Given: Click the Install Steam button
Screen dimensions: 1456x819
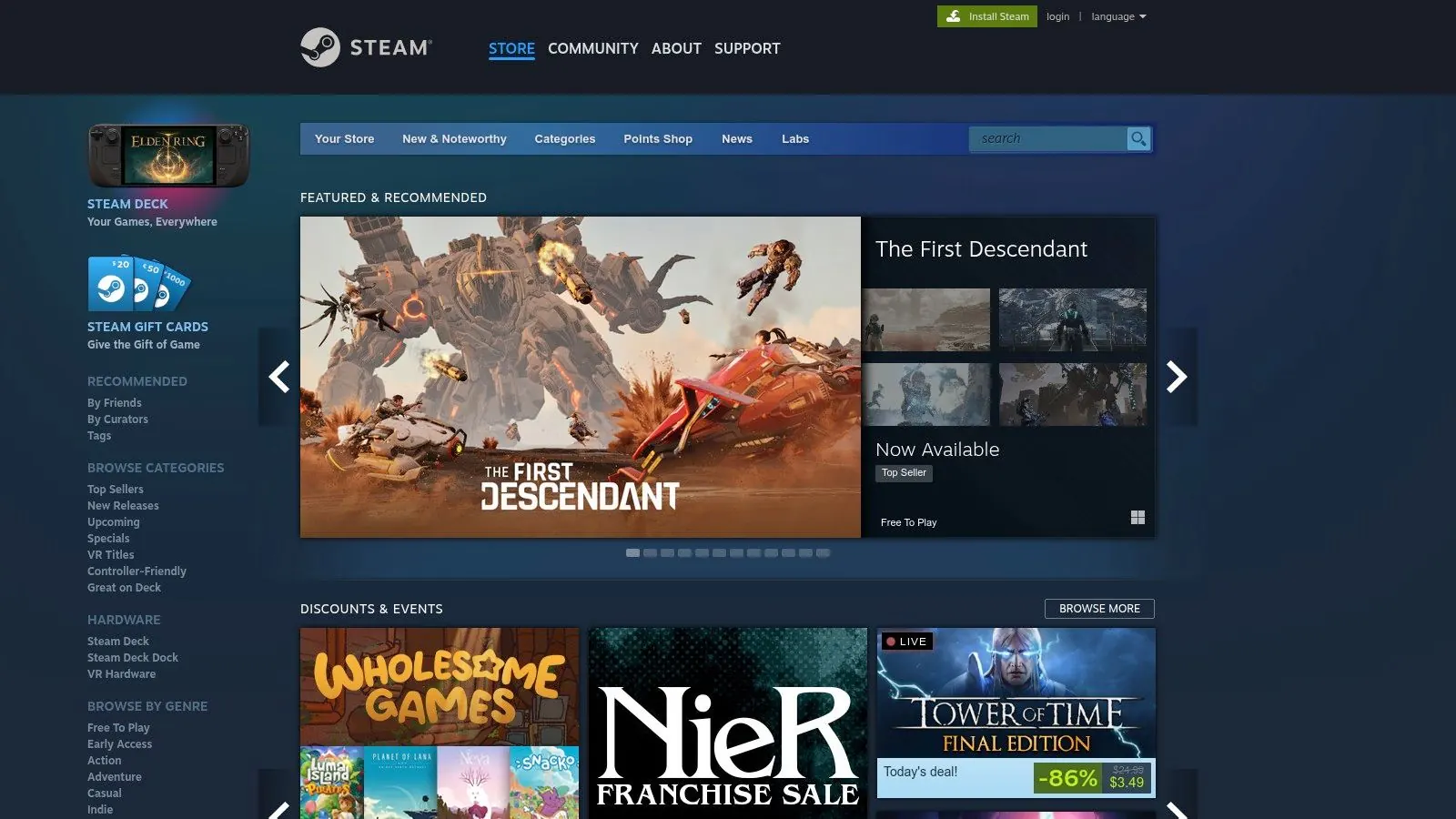Looking at the screenshot, I should 987,16.
